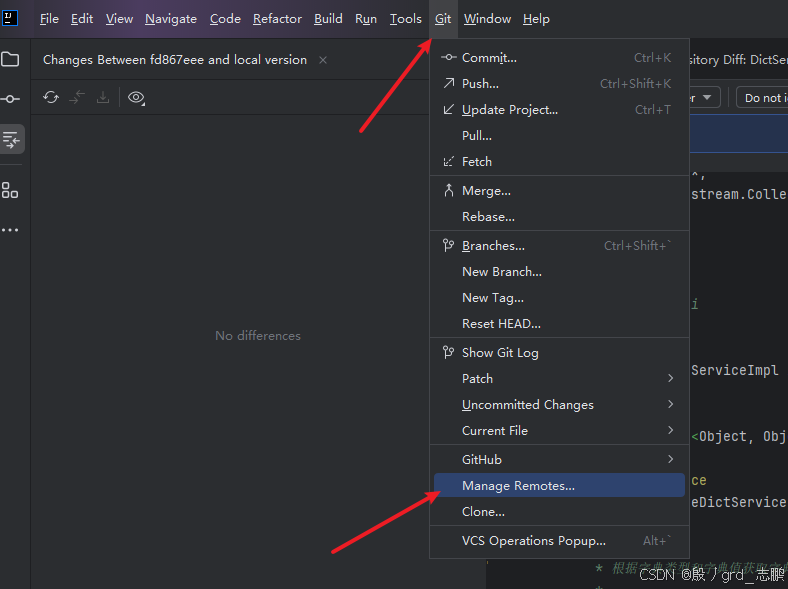This screenshot has width=788, height=589.
Task: Open the Refactor menu
Action: tap(277, 19)
